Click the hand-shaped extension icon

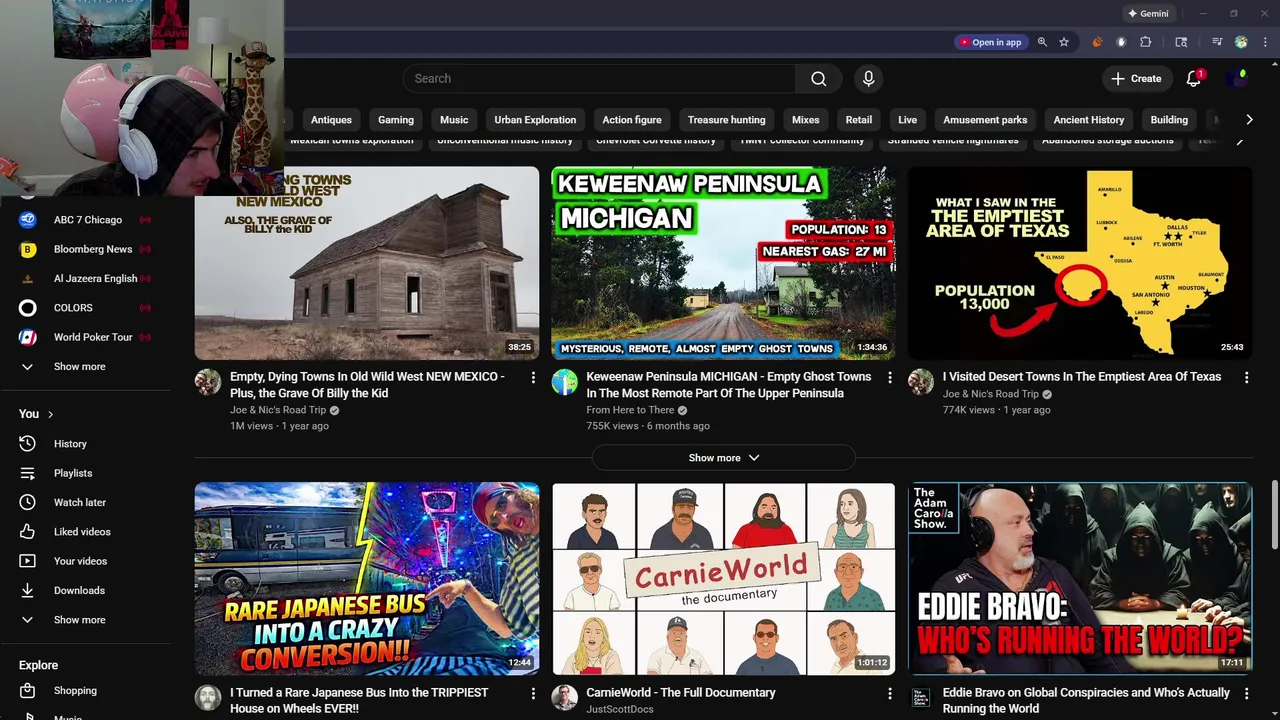[1121, 42]
